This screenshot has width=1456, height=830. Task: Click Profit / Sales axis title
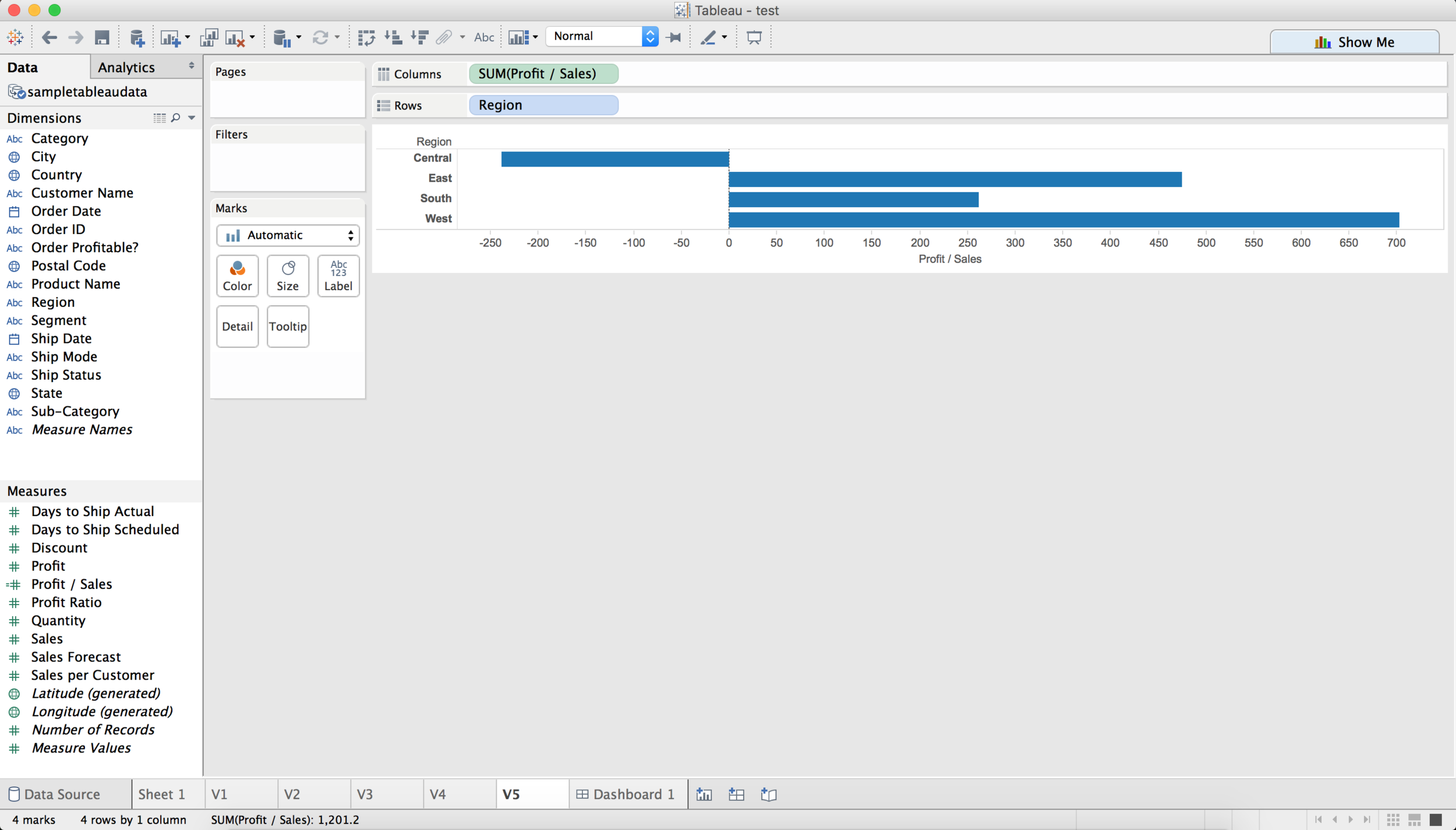[950, 259]
